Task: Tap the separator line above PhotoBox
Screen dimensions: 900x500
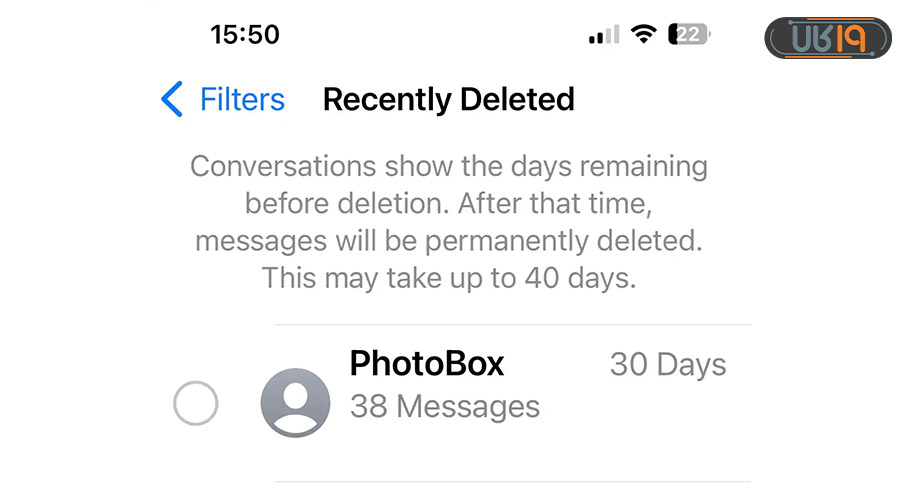Action: (x=512, y=325)
